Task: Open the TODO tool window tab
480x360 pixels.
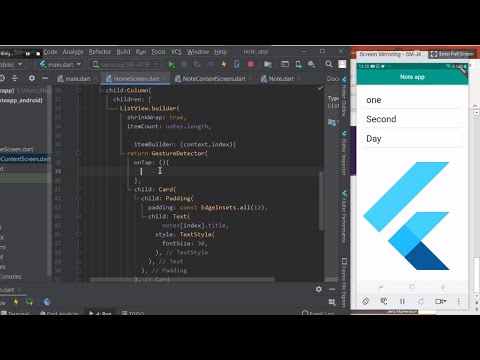Action: [x=133, y=313]
